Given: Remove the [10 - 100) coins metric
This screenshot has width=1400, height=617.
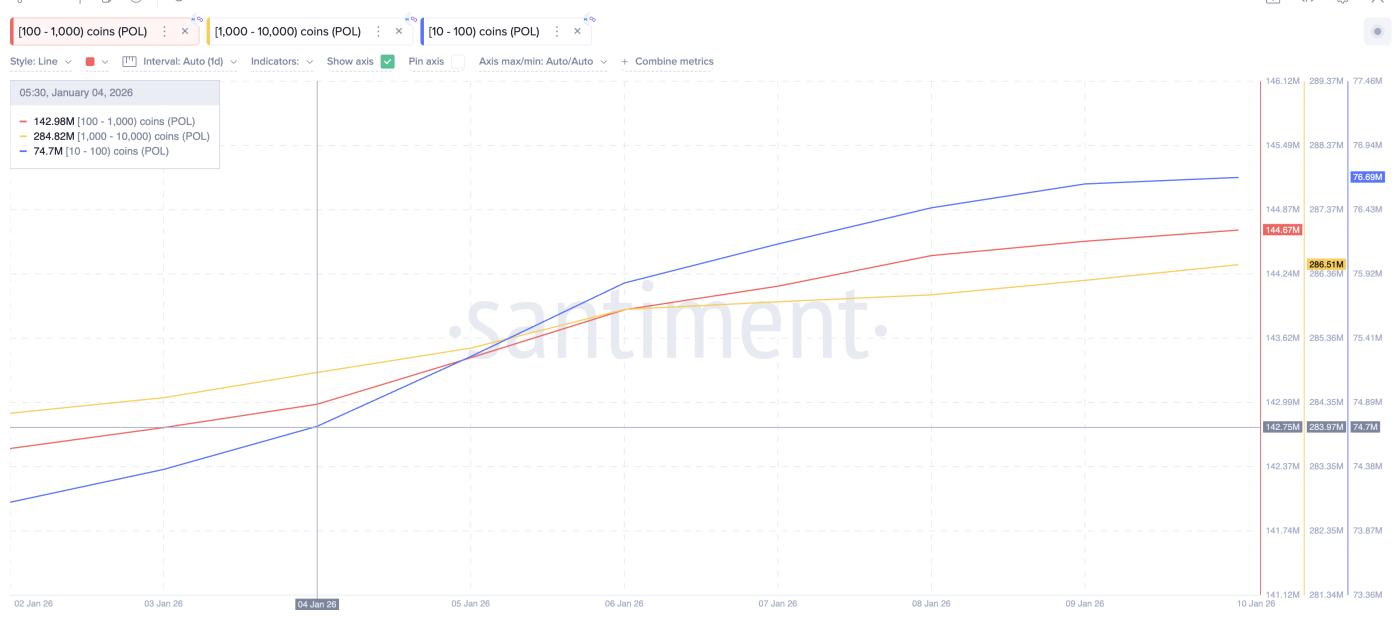Looking at the screenshot, I should click(577, 32).
